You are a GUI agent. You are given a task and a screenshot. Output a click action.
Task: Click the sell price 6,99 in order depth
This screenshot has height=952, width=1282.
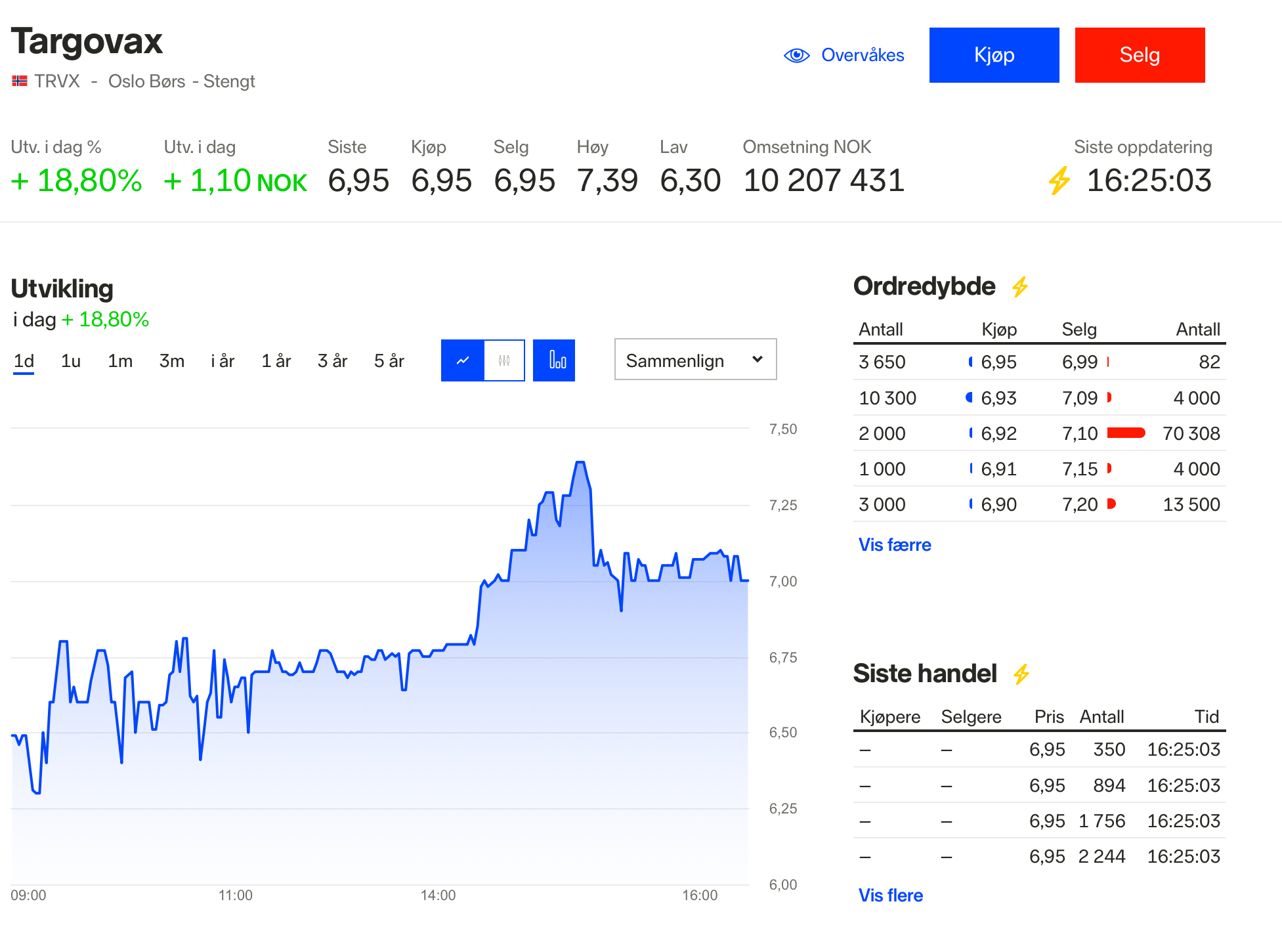[1080, 362]
